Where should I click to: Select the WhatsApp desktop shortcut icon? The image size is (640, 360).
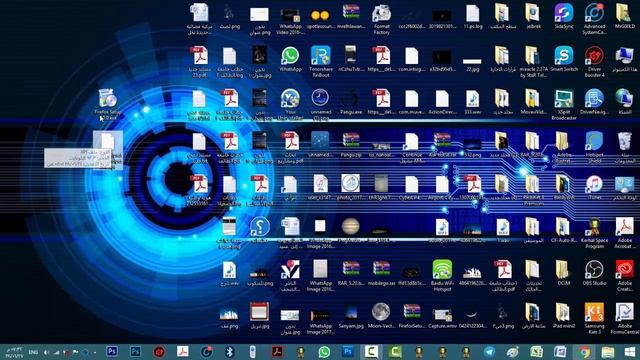(x=290, y=60)
